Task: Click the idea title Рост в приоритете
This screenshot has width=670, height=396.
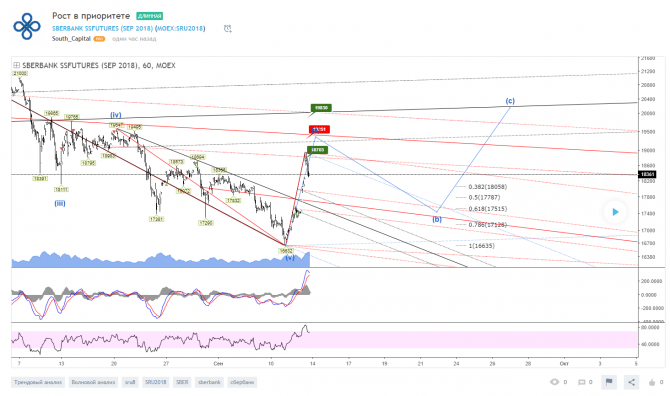Action: pyautogui.click(x=91, y=16)
